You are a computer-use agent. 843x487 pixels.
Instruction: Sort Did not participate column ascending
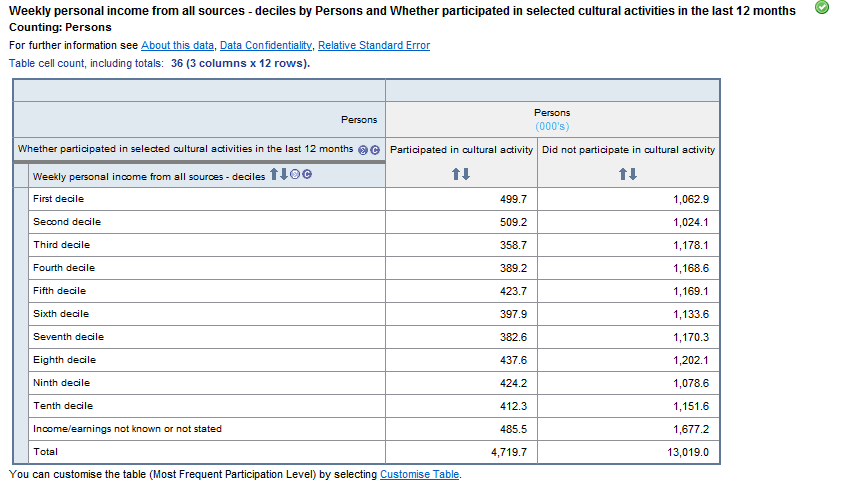624,174
